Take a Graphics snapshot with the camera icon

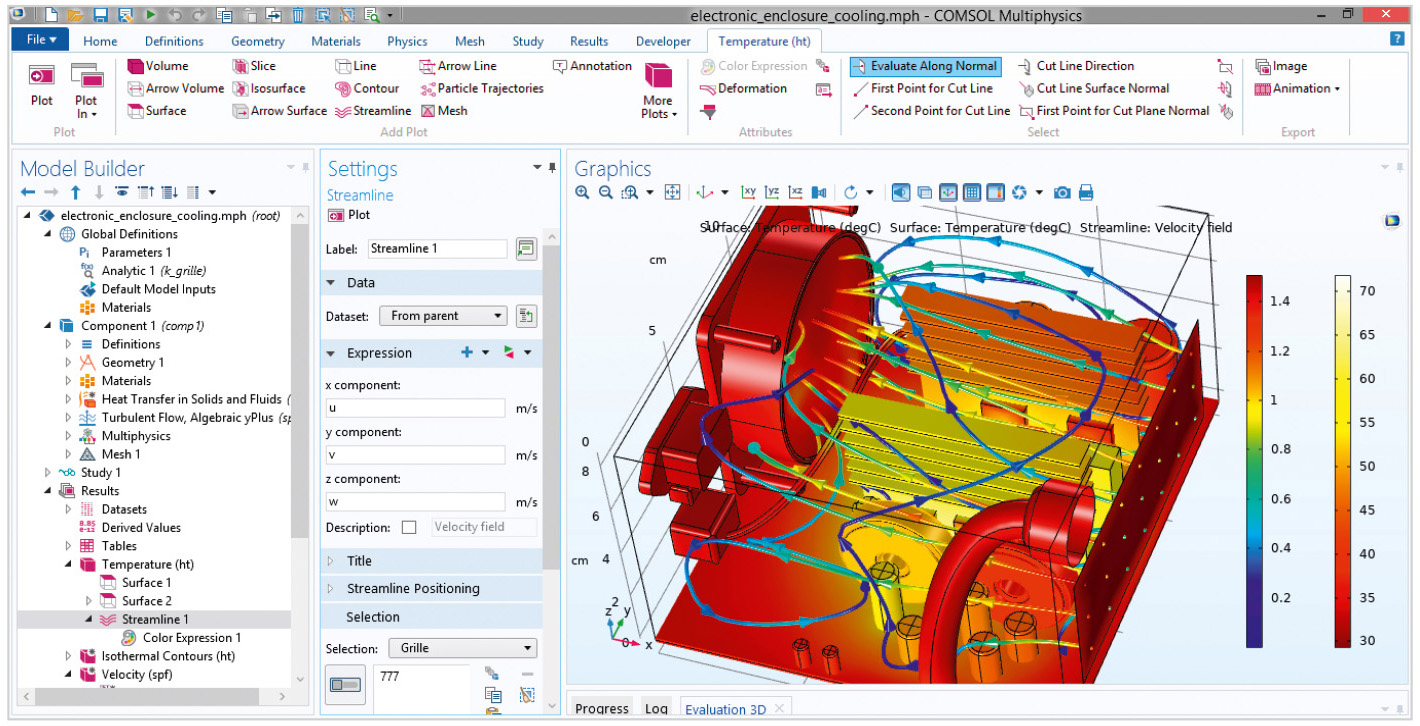pyautogui.click(x=1062, y=192)
